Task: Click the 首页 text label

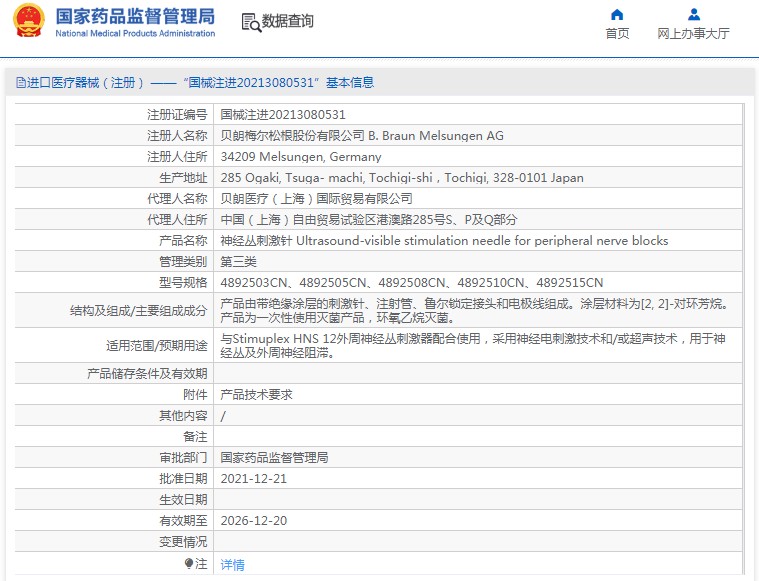Action: click(617, 33)
